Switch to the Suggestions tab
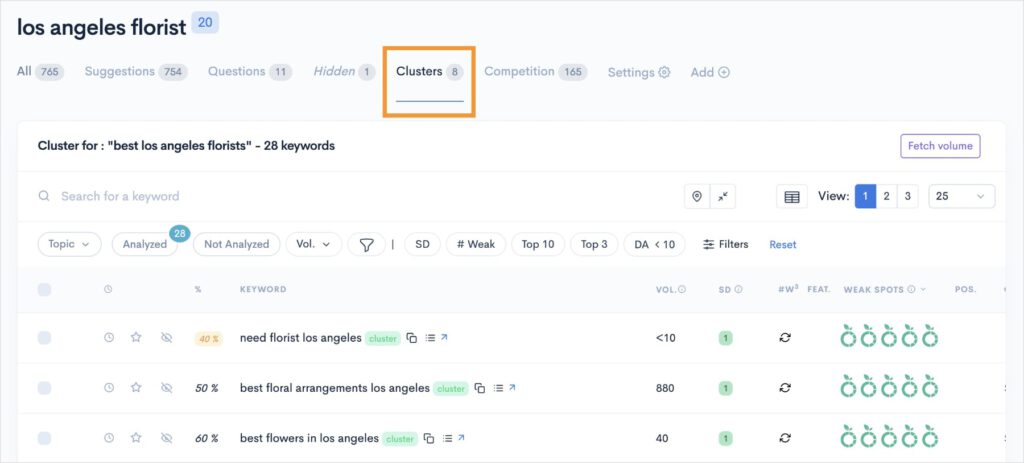Image resolution: width=1024 pixels, height=463 pixels. click(136, 72)
